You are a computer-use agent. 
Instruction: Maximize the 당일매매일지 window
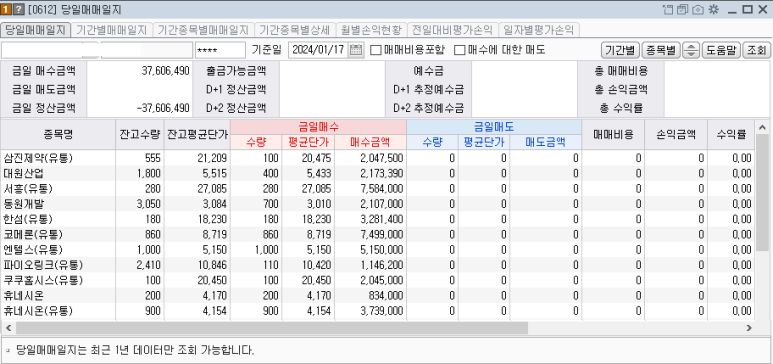[x=747, y=9]
